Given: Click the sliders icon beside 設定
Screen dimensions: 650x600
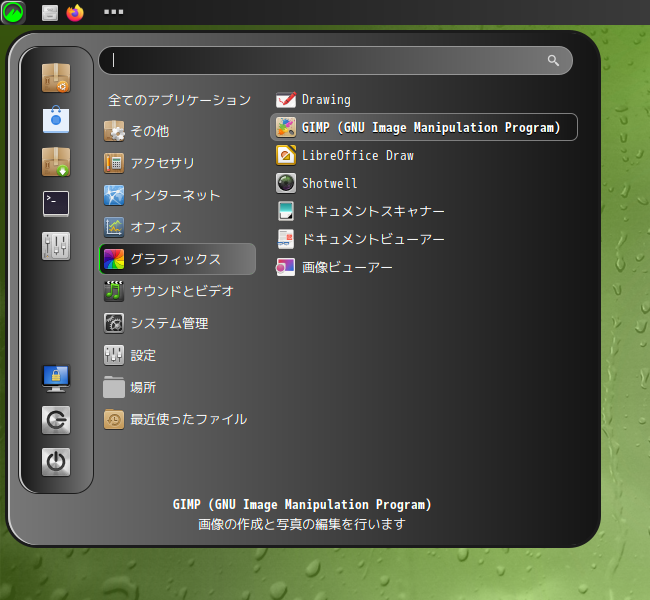Looking at the screenshot, I should (x=114, y=355).
